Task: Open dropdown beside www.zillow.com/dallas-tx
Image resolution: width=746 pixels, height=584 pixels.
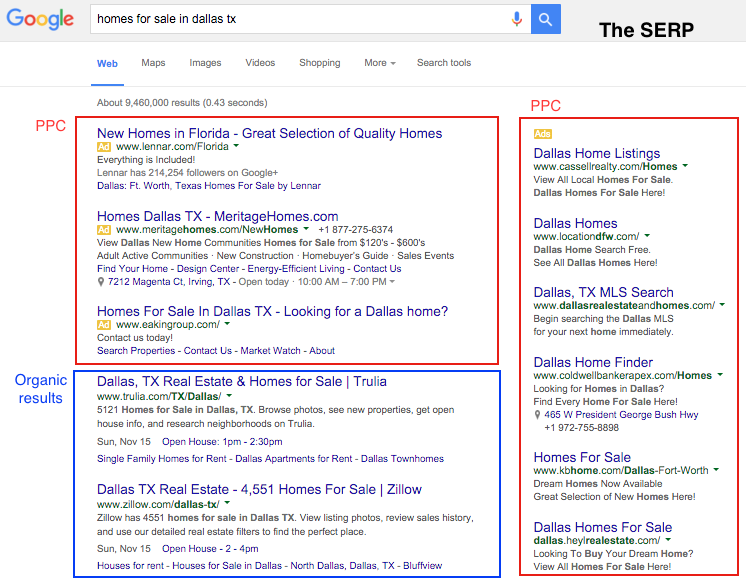Action: [x=227, y=503]
